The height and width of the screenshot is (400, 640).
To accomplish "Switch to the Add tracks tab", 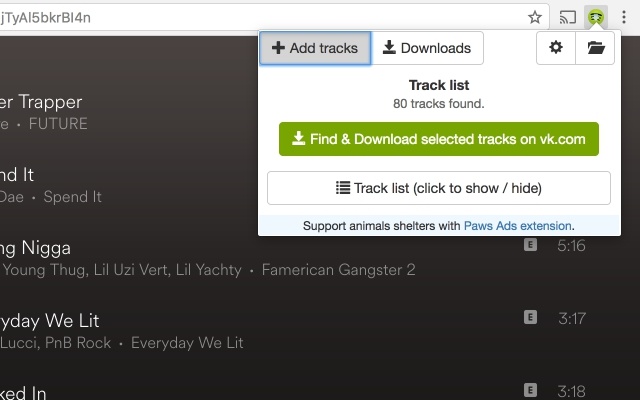I will (x=315, y=48).
